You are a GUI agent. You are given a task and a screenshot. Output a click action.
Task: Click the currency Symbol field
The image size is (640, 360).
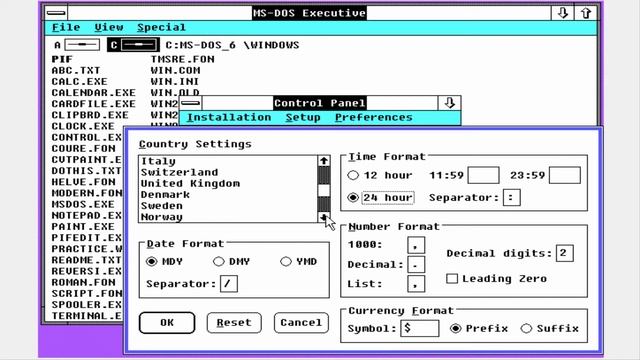tap(420, 329)
